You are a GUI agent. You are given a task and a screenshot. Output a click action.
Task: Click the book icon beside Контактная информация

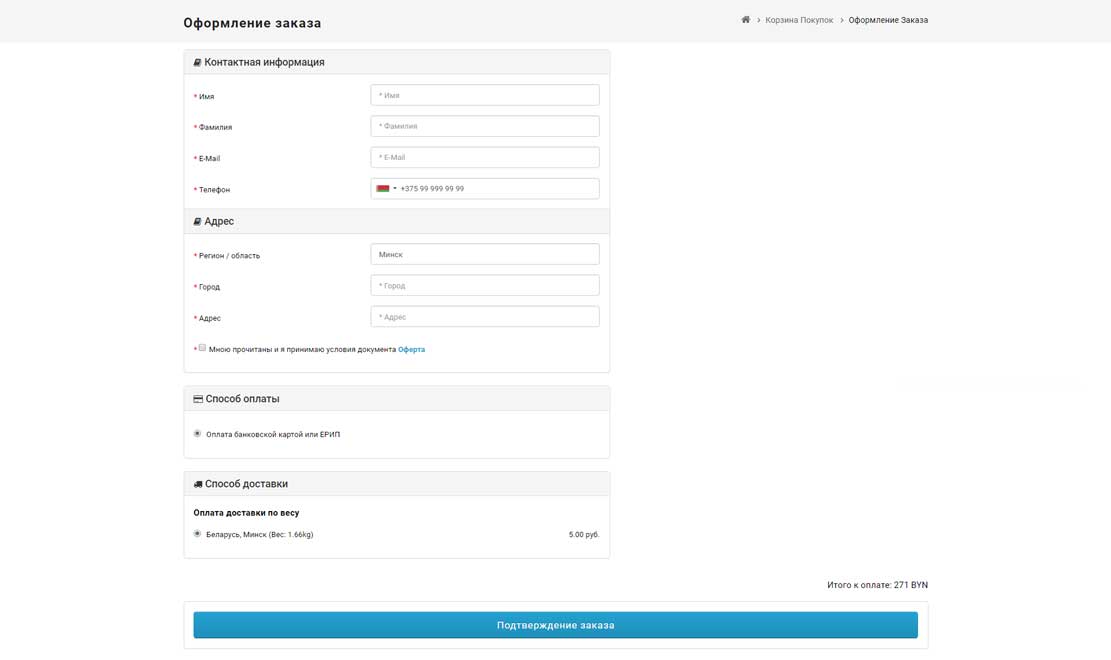[x=197, y=62]
